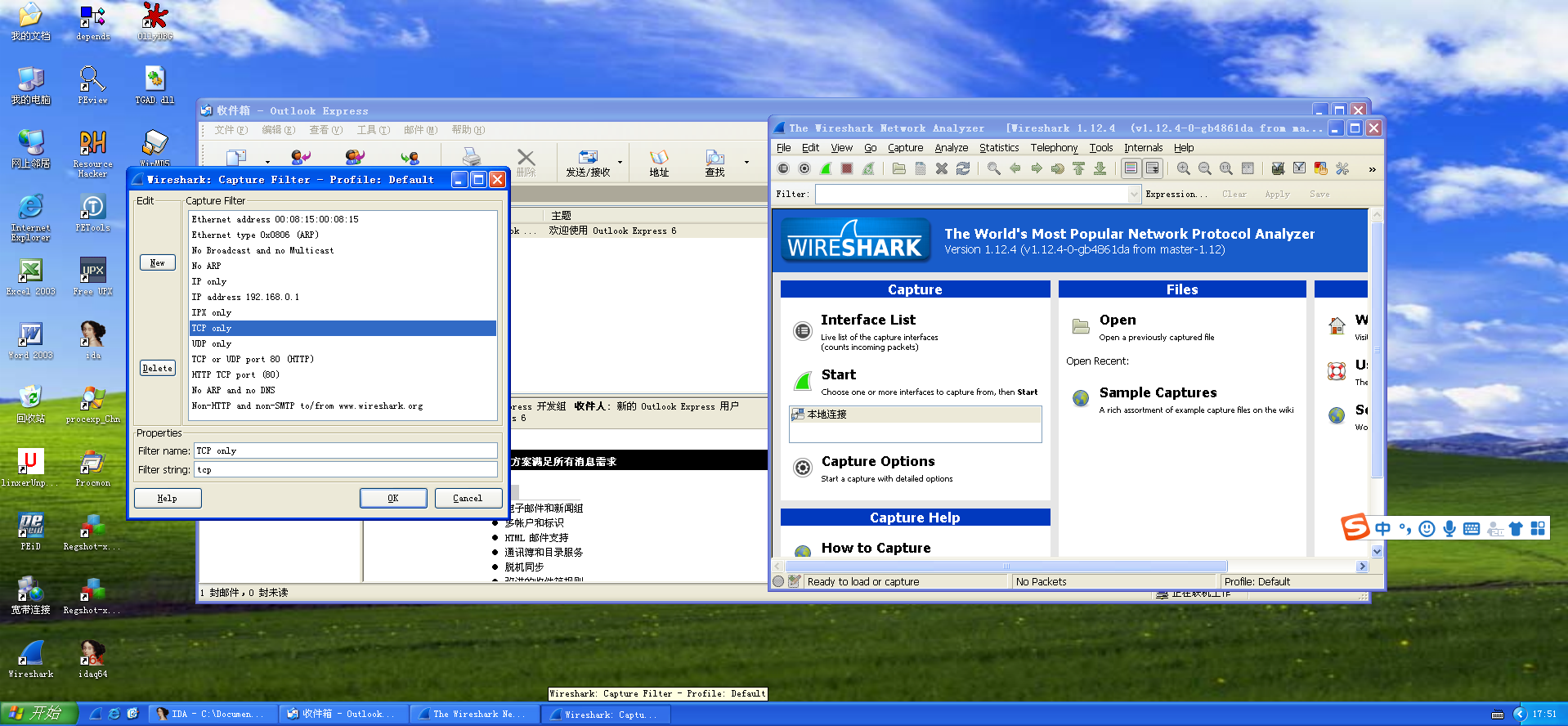Screen dimensions: 1568x726
Task: Click the restart capture toolbar icon
Action: (x=868, y=168)
